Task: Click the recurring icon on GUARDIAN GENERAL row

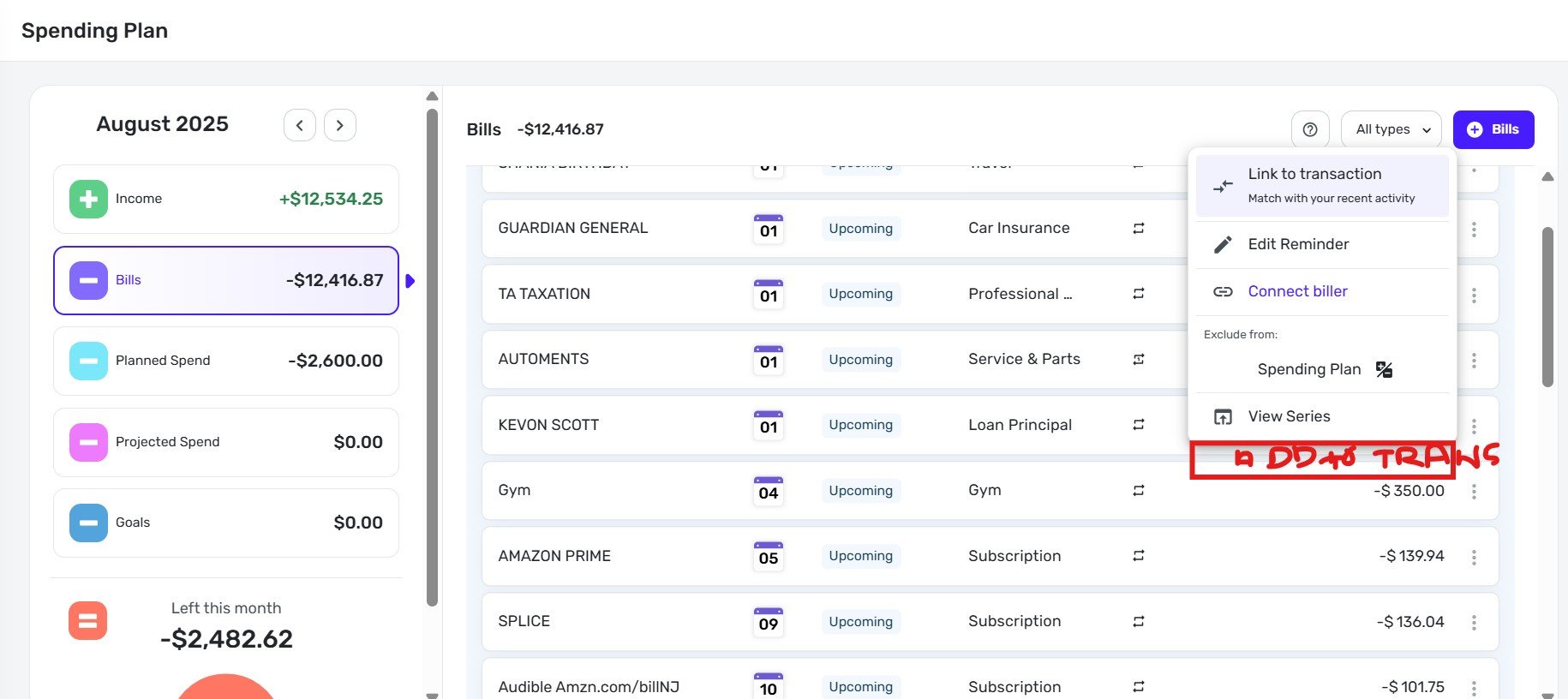Action: coord(1139,229)
